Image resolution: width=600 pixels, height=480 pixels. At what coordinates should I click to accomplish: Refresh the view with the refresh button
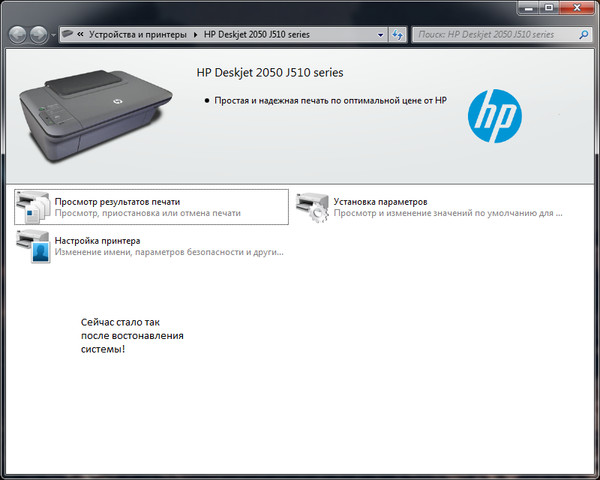point(398,35)
